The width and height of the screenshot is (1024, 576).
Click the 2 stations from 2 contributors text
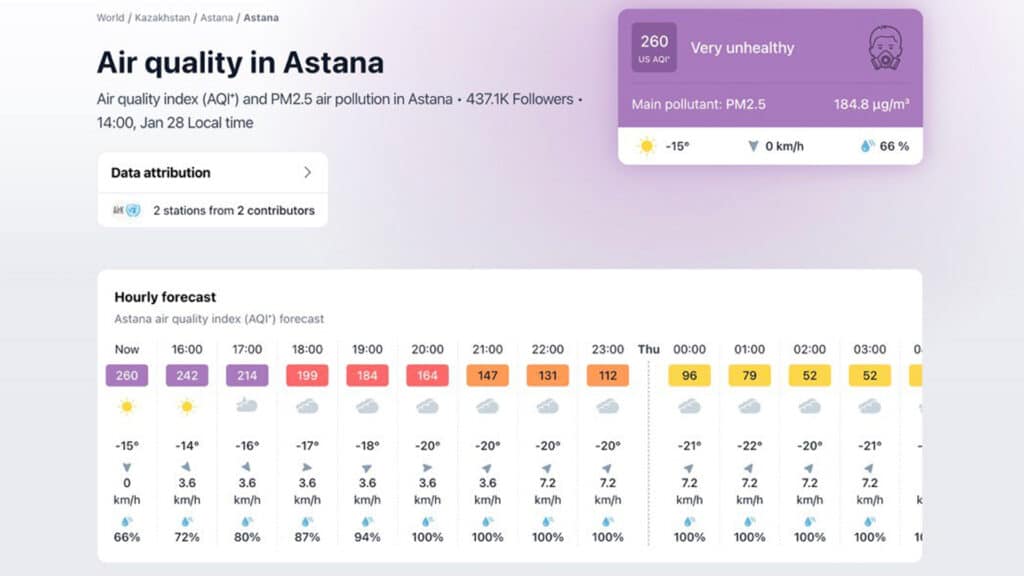point(233,211)
